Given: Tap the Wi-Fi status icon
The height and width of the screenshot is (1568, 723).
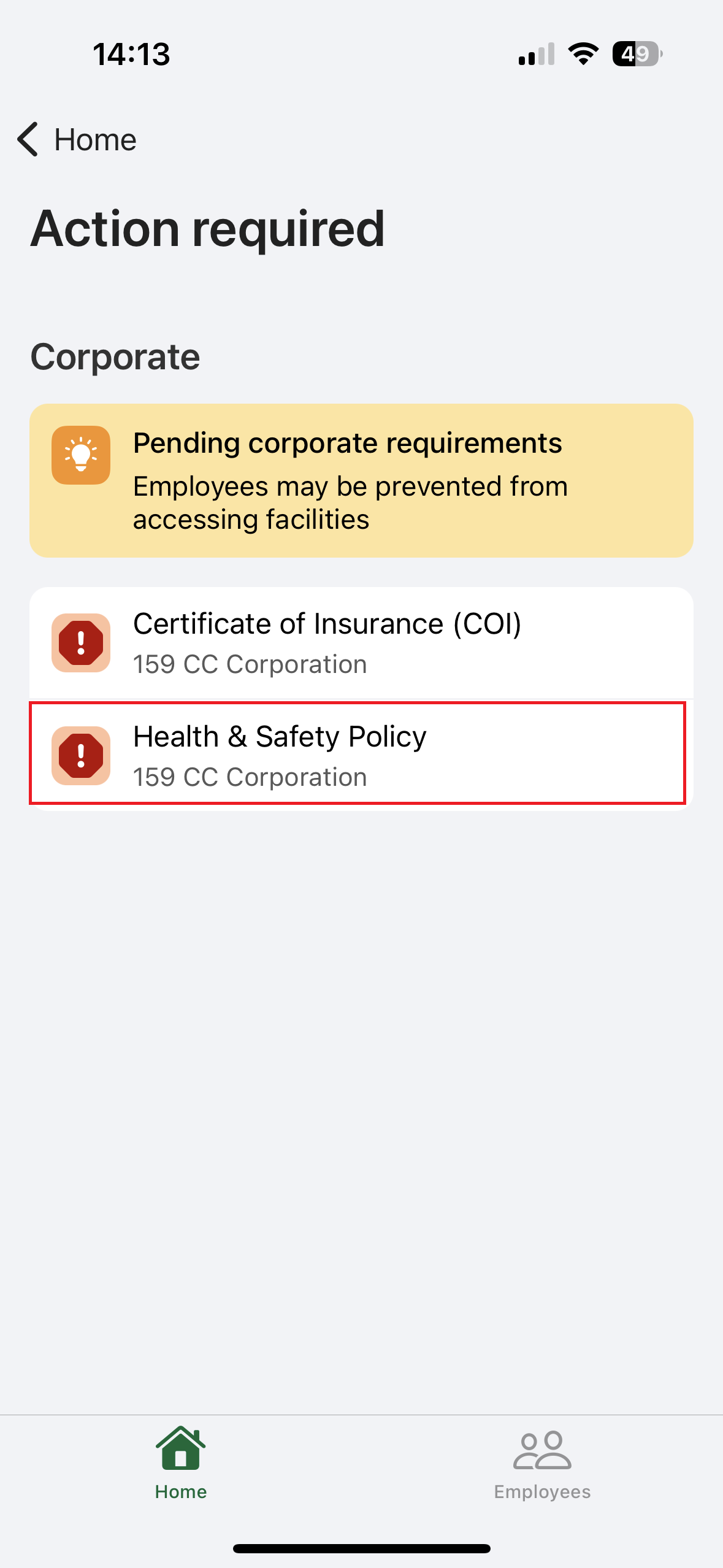Looking at the screenshot, I should pyautogui.click(x=583, y=54).
